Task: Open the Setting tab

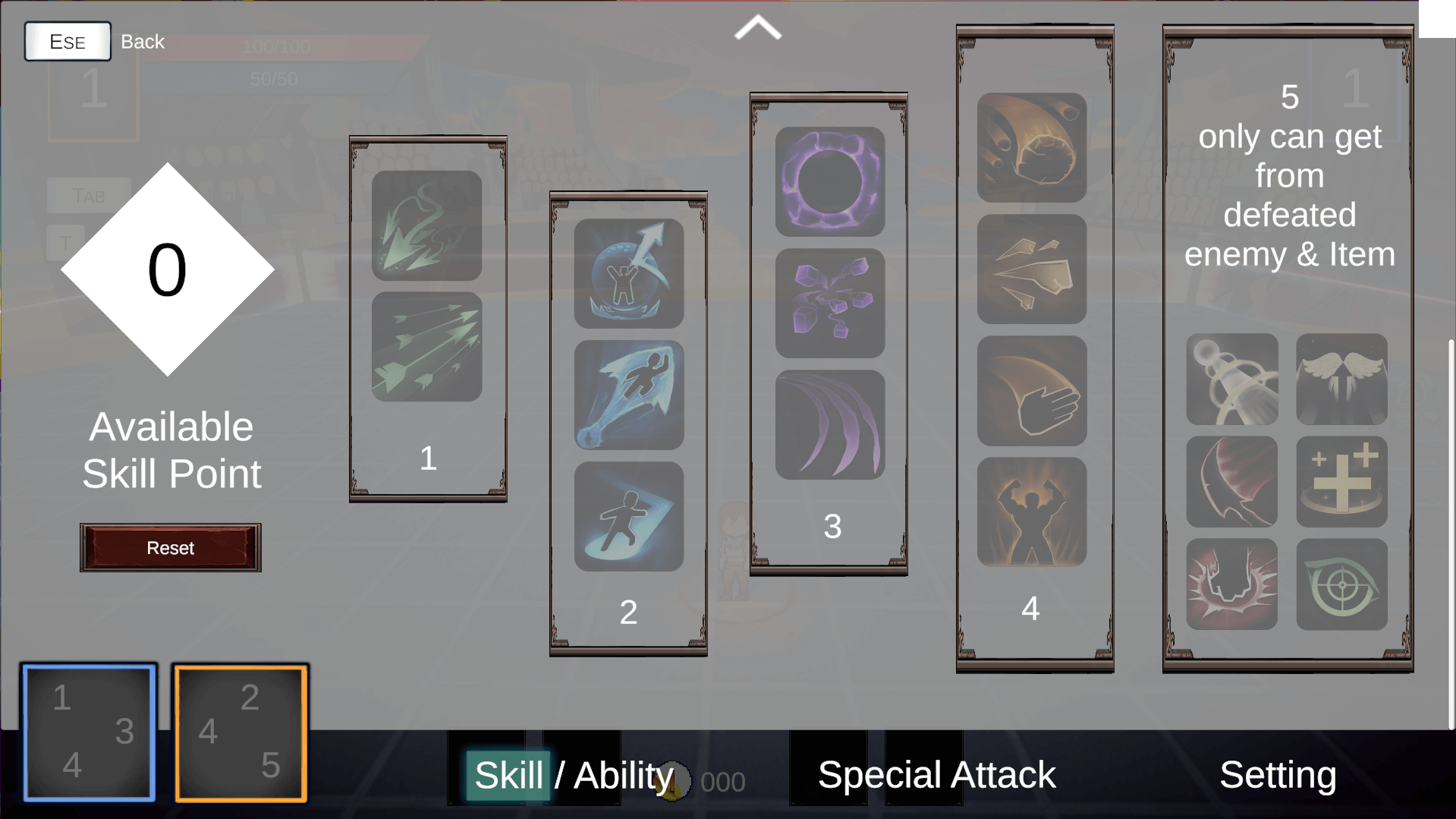Action: click(x=1278, y=775)
